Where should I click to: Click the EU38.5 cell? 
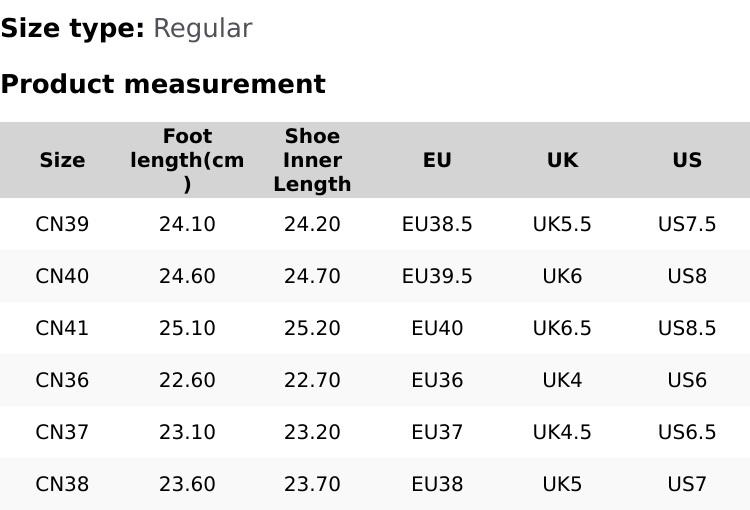click(437, 224)
